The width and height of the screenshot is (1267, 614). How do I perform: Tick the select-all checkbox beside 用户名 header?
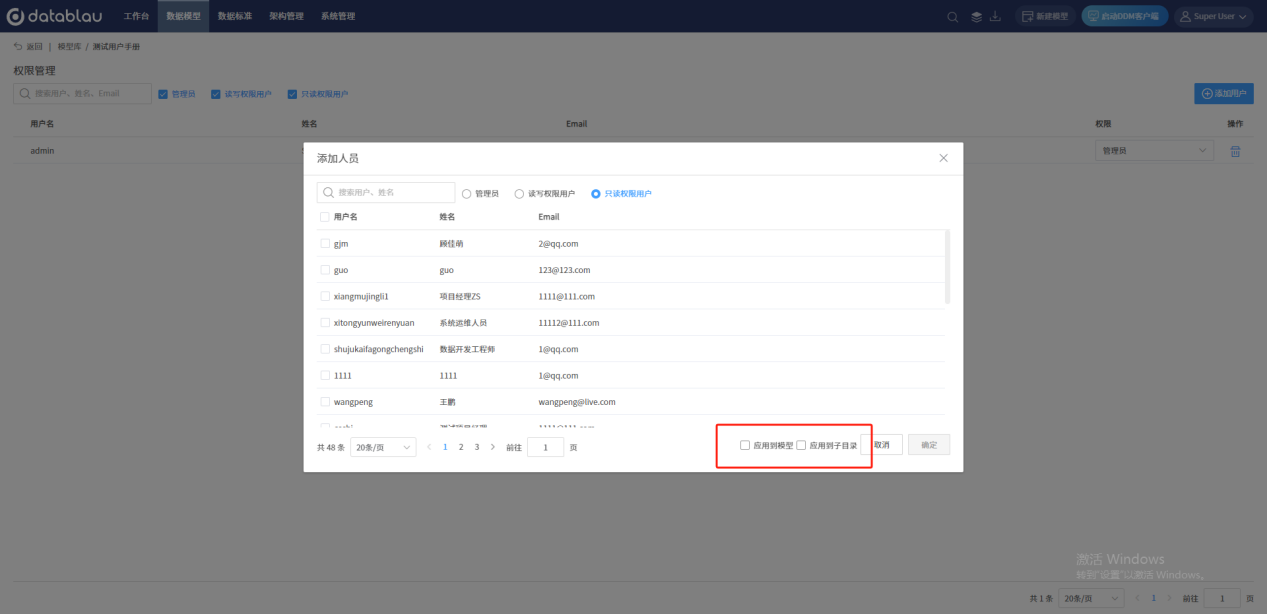pos(325,217)
